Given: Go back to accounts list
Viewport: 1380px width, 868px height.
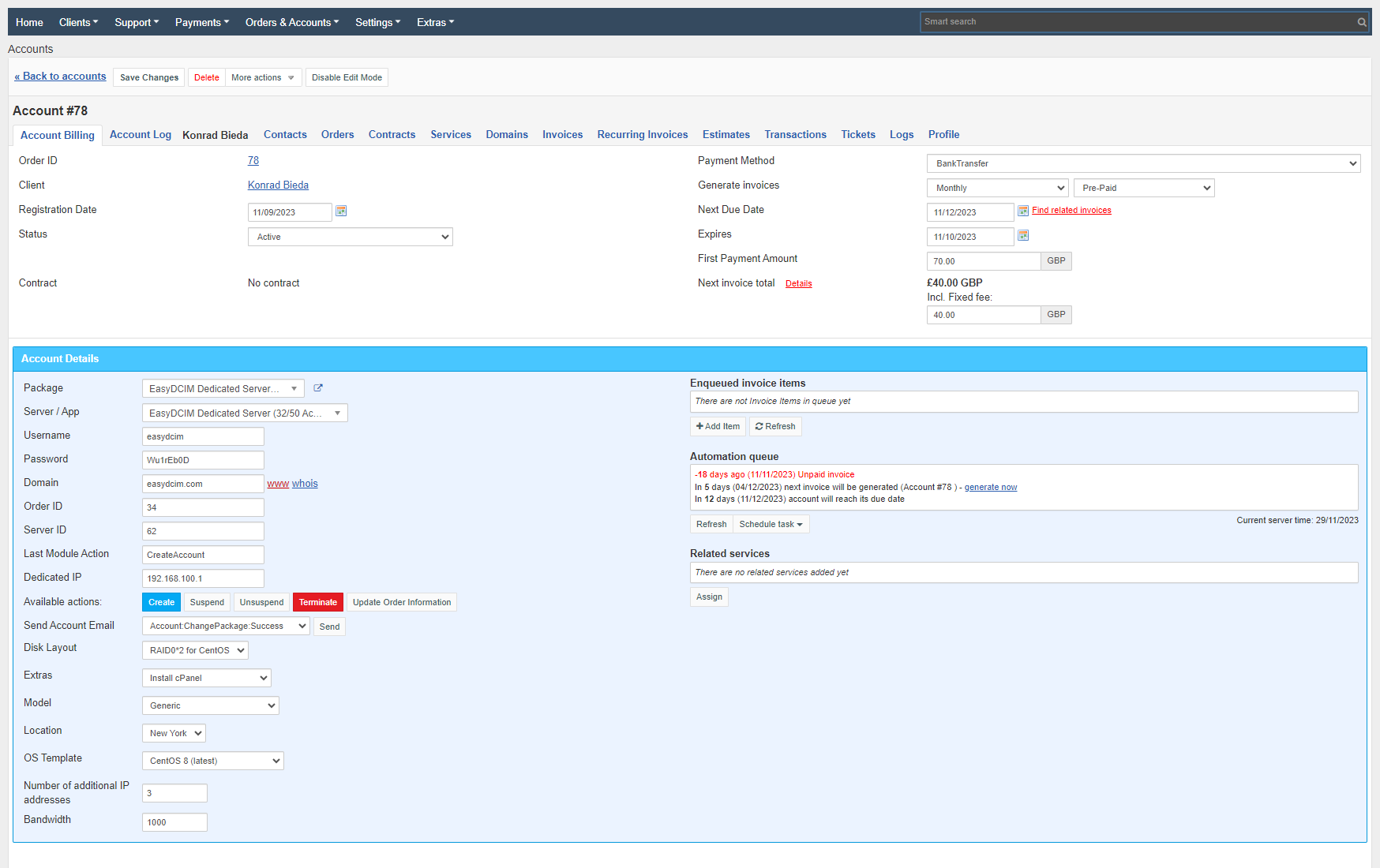Looking at the screenshot, I should [x=60, y=77].
